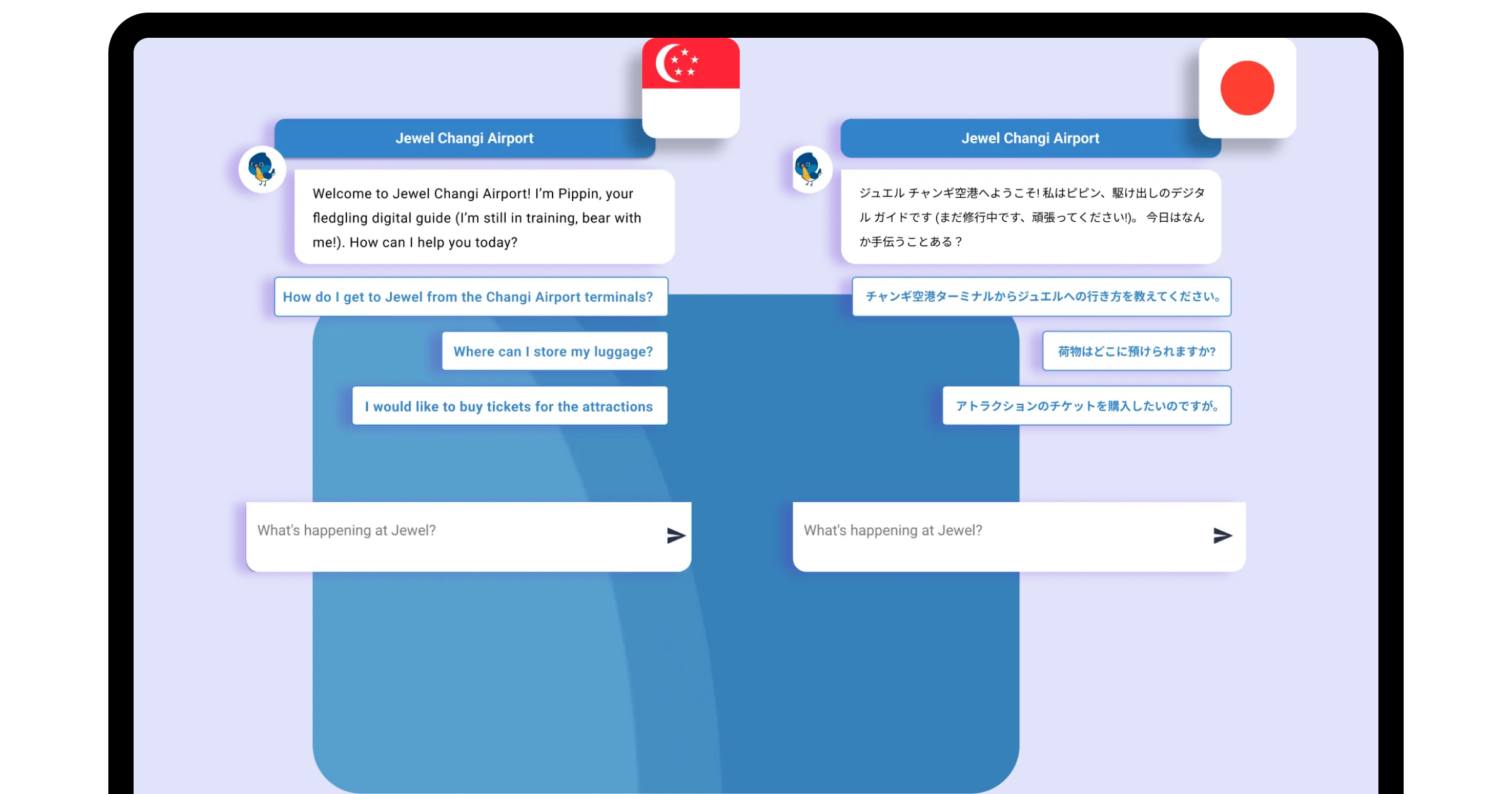
Task: Click the red circle on Japan flag
Action: (1247, 88)
